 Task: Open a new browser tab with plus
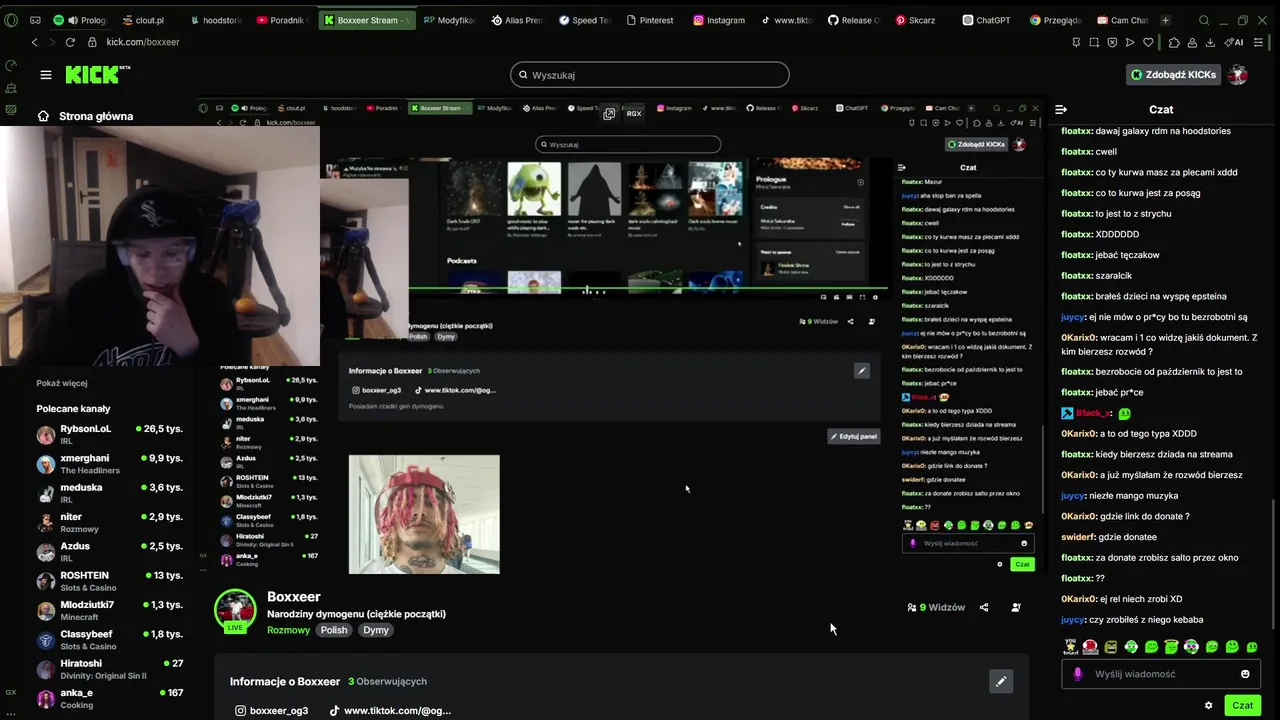(x=1165, y=20)
